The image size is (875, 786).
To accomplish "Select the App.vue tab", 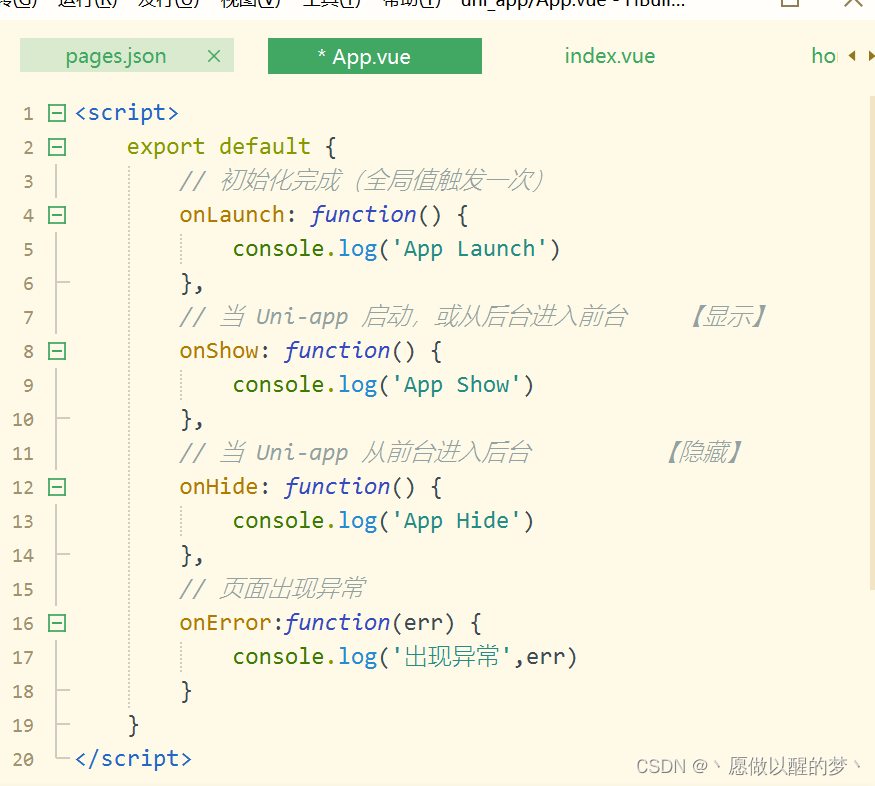I will click(374, 56).
